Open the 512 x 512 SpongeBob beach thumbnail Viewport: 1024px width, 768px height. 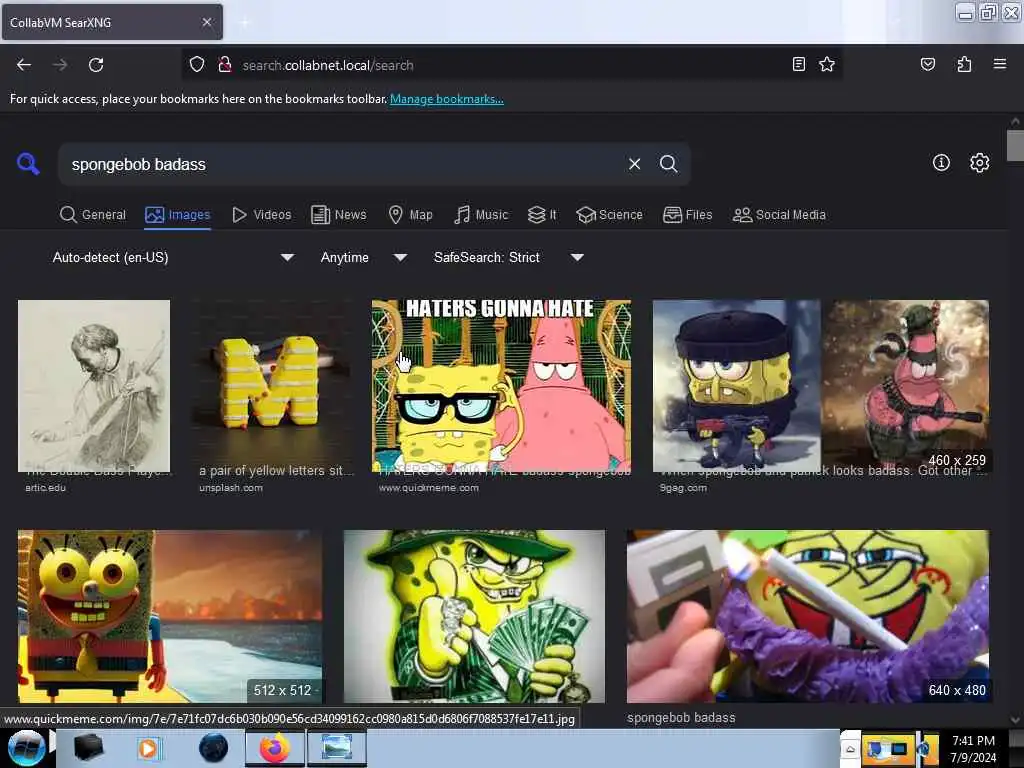170,616
